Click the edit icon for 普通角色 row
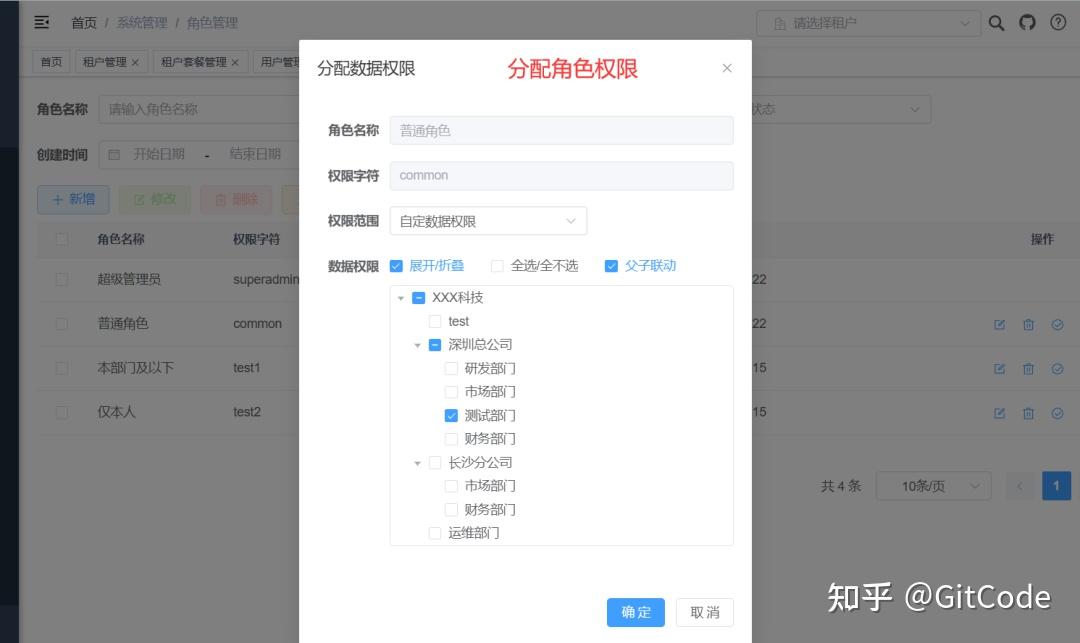Image resolution: width=1080 pixels, height=643 pixels. click(x=998, y=324)
